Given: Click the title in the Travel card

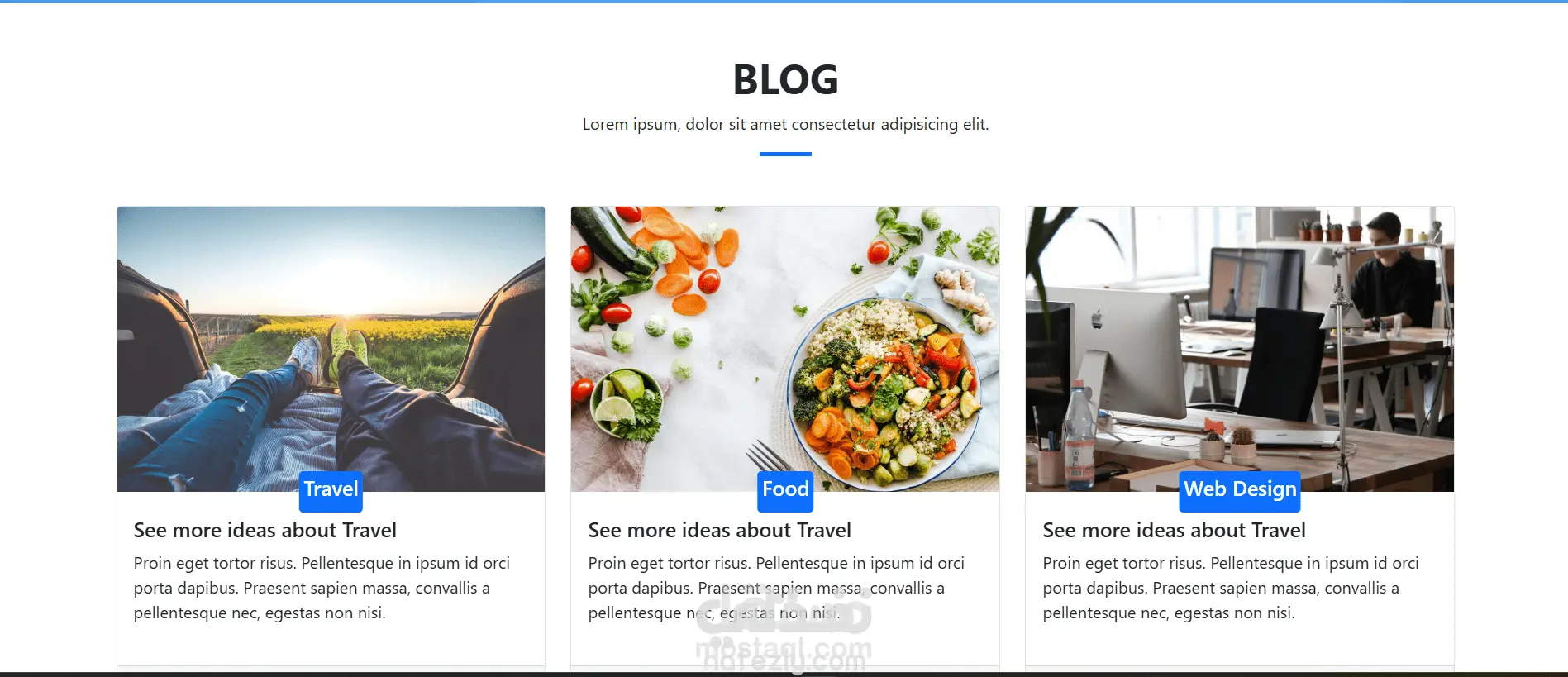Looking at the screenshot, I should [265, 531].
